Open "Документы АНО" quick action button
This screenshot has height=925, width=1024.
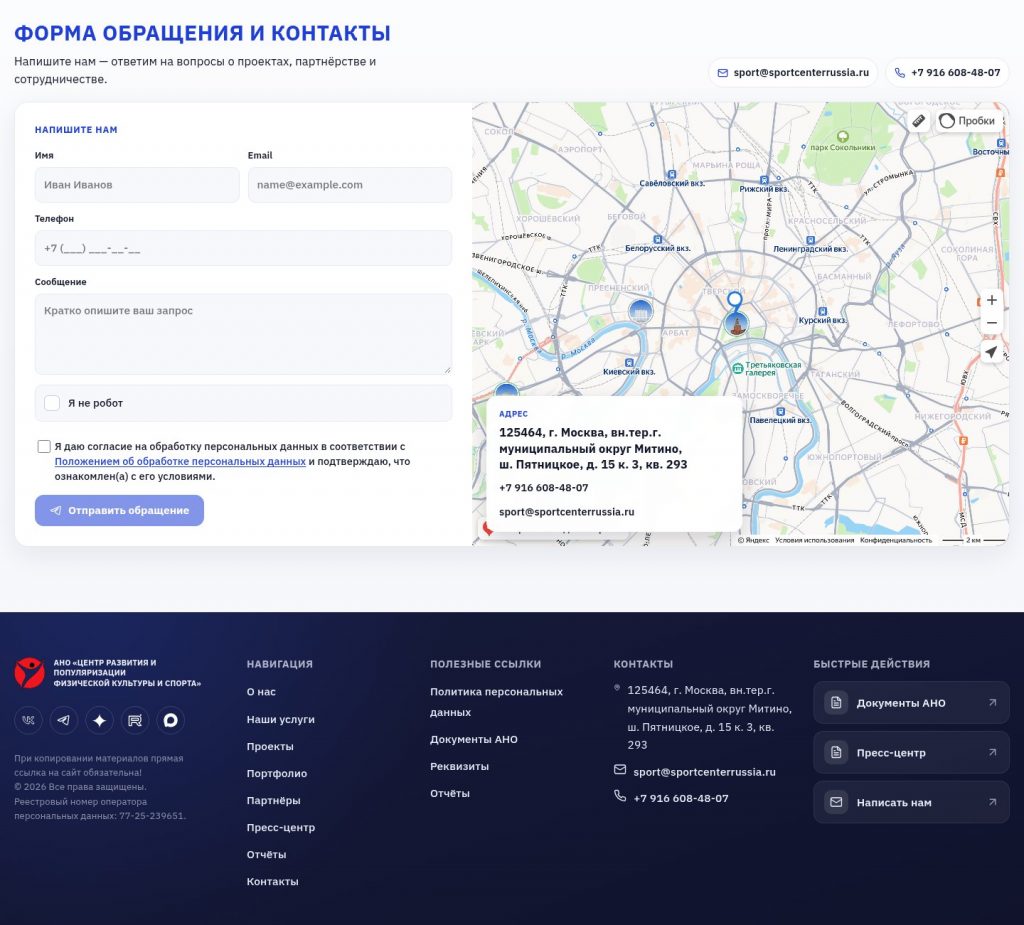click(911, 703)
